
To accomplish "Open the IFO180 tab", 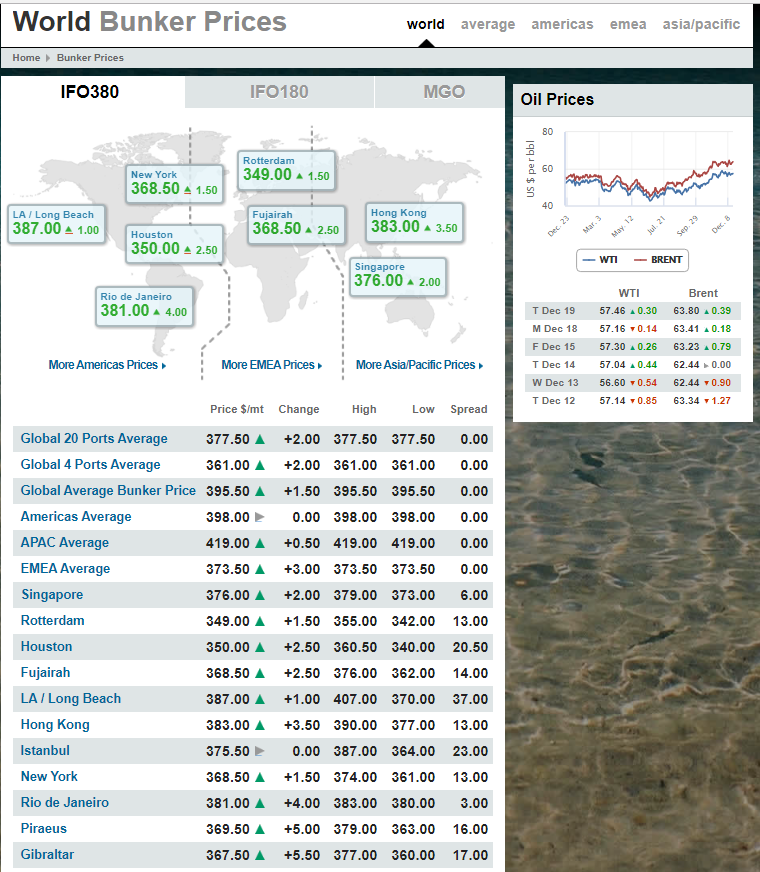I will pos(279,92).
